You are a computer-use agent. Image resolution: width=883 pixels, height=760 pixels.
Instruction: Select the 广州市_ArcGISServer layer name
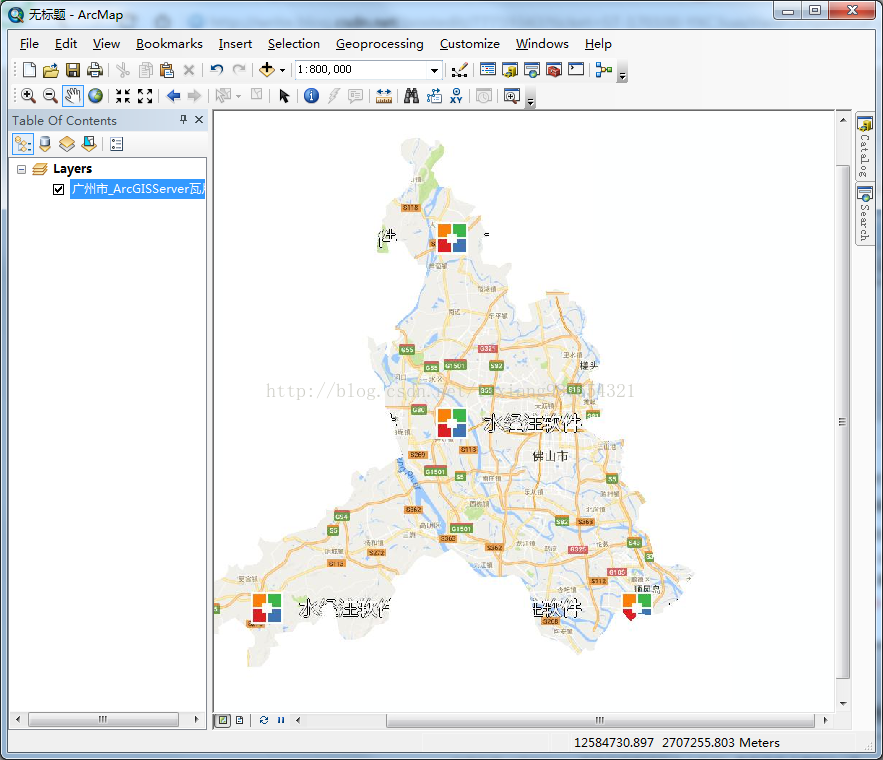(x=138, y=189)
